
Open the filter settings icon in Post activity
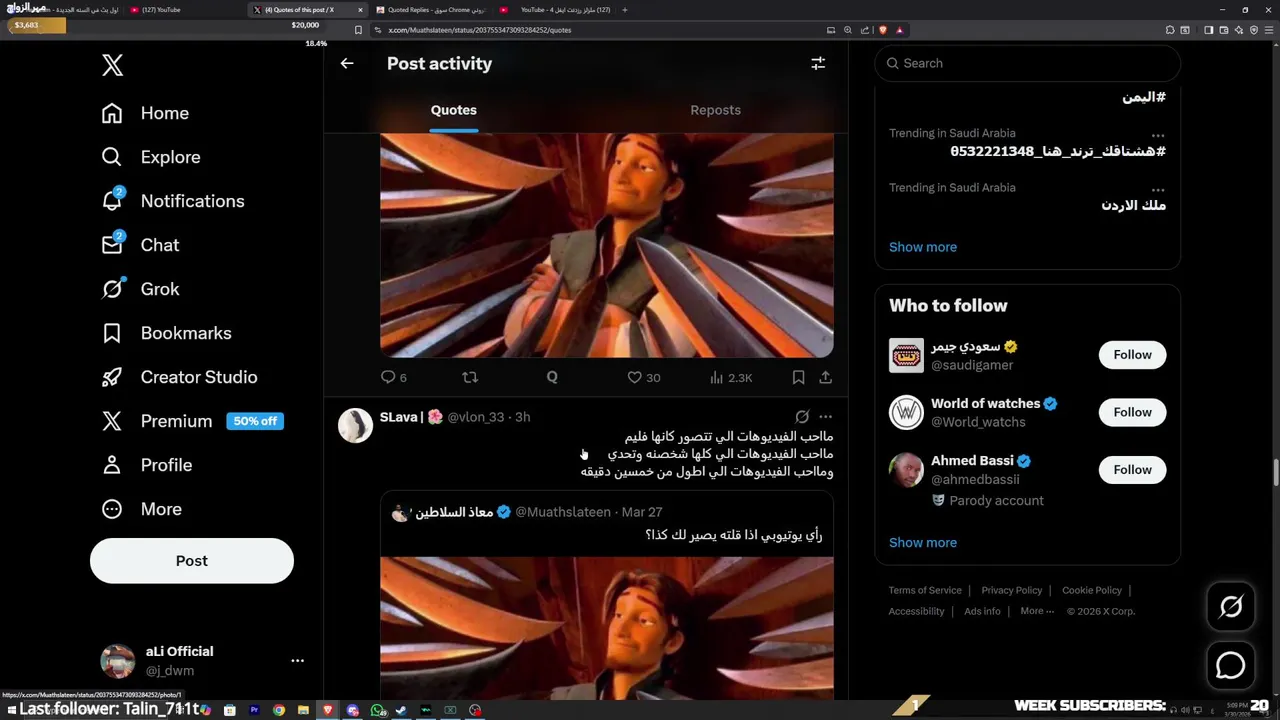pos(818,63)
